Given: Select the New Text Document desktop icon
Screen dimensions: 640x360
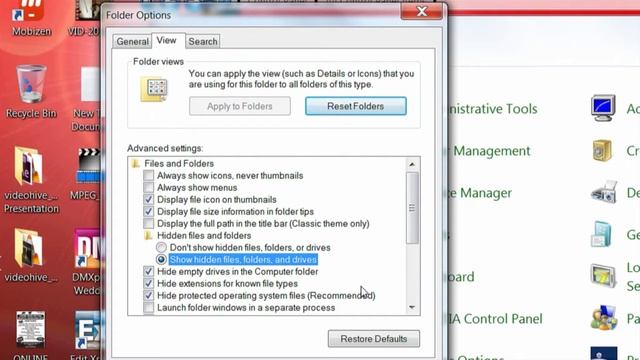Looking at the screenshot, I should [x=90, y=84].
